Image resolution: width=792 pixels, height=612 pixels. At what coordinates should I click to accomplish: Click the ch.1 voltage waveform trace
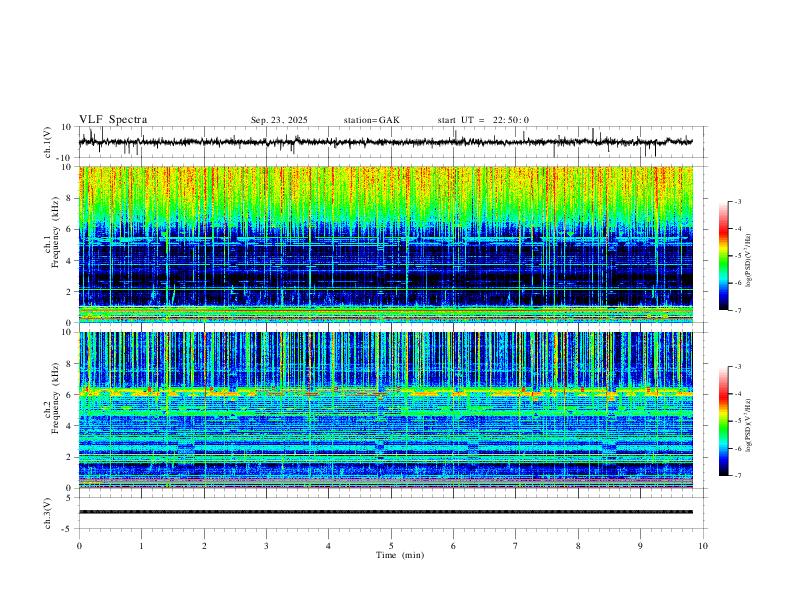tap(385, 142)
